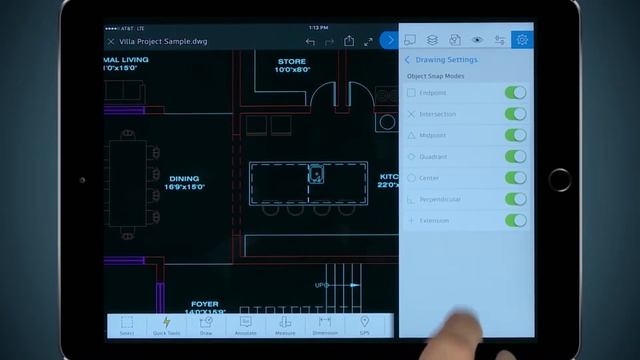Open the Measure tool
This screenshot has height=360, width=640.
[285, 326]
